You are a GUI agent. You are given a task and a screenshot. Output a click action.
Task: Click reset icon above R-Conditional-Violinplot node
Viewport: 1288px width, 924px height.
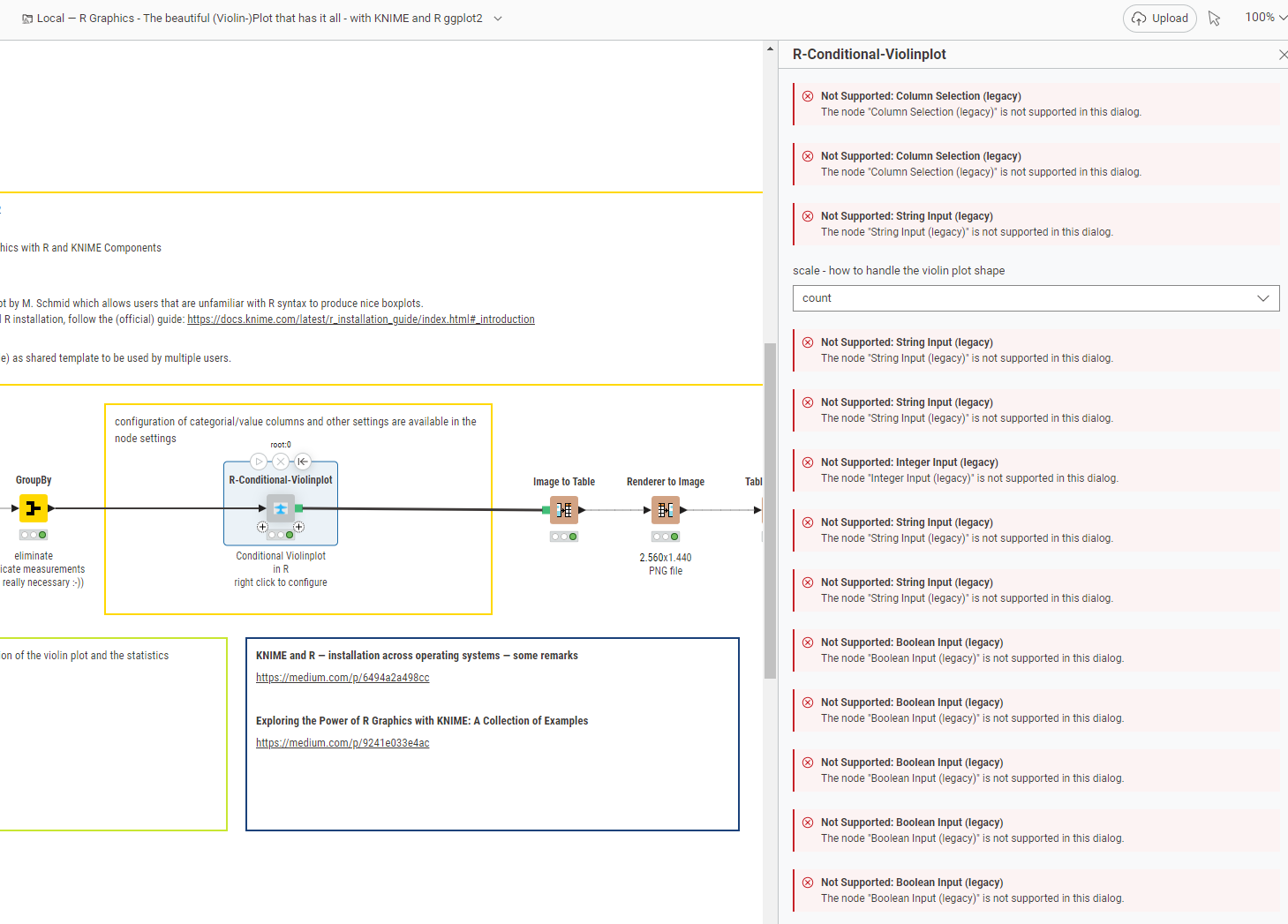tap(303, 462)
